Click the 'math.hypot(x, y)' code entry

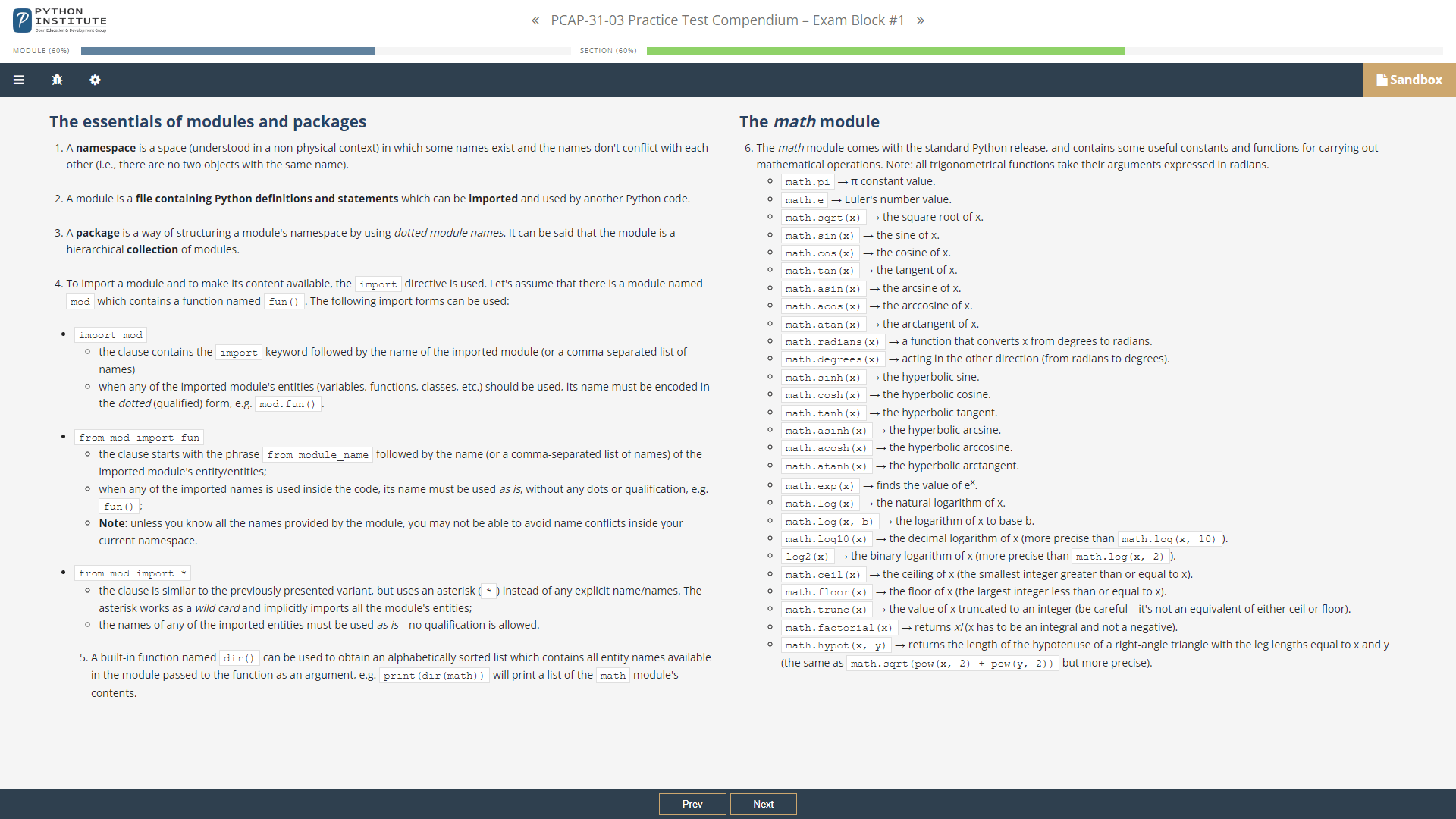tap(835, 645)
